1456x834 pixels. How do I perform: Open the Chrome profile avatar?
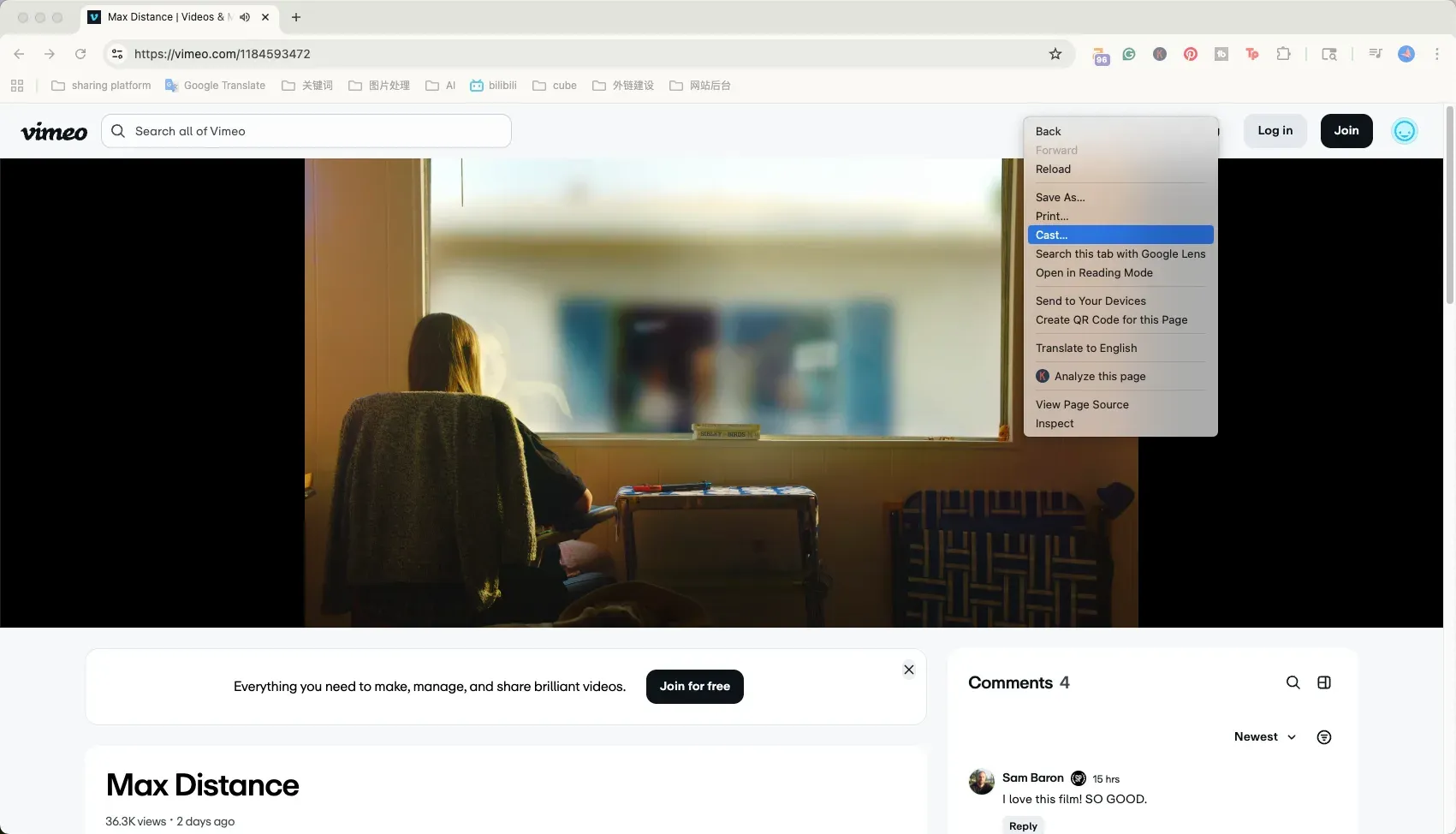tap(1406, 54)
